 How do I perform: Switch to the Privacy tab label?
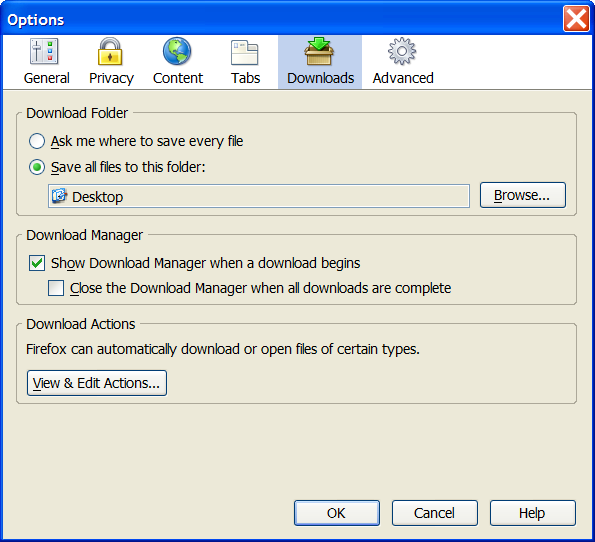coord(111,78)
